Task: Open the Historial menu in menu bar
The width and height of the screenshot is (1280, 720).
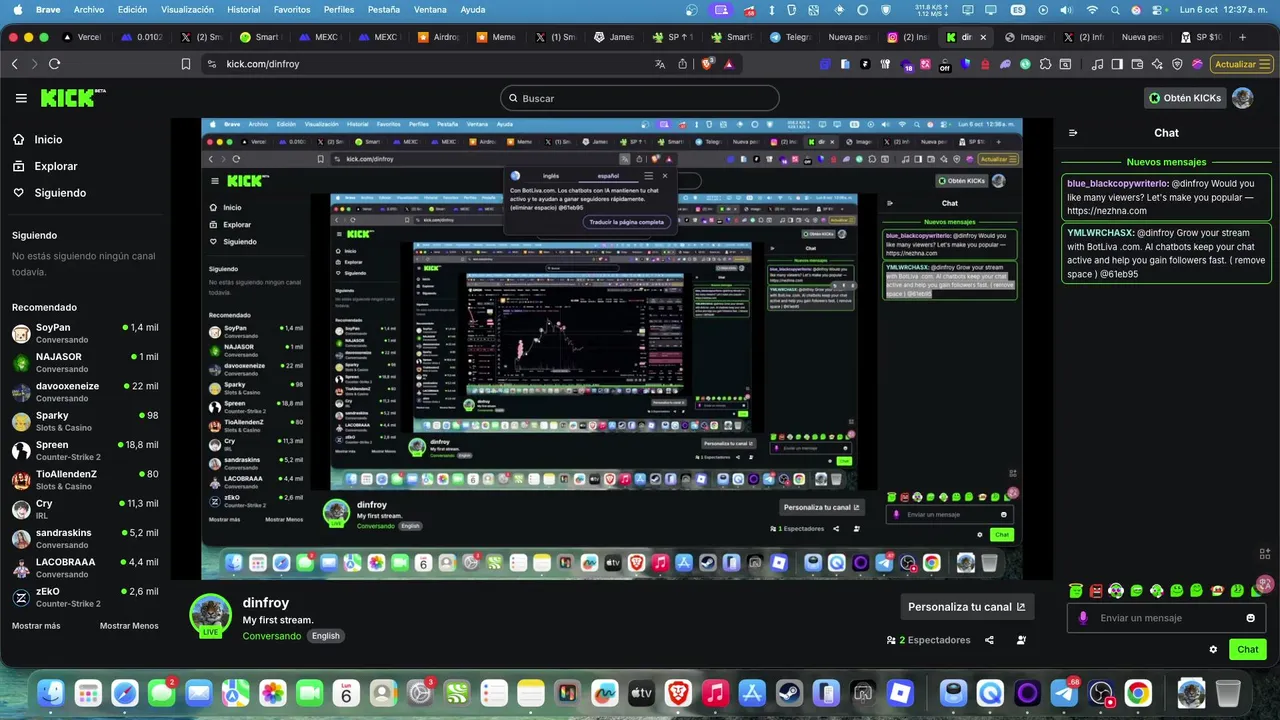Action: pyautogui.click(x=244, y=10)
